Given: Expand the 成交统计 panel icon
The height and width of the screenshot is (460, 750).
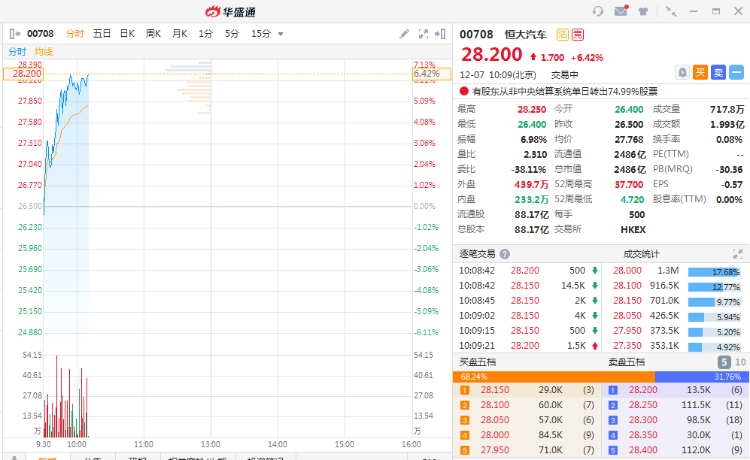Looking at the screenshot, I should coord(738,254).
